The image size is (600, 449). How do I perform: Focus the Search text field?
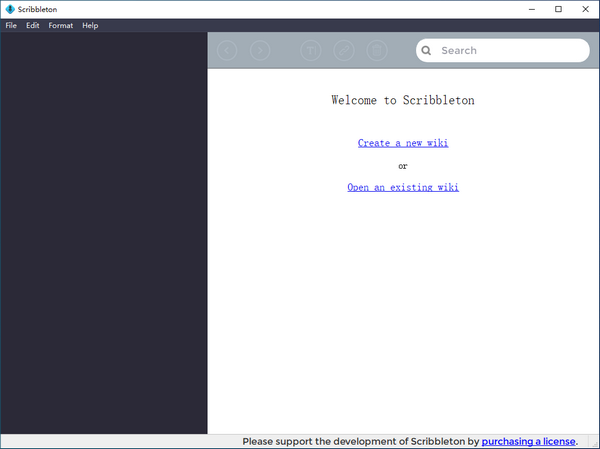point(510,50)
